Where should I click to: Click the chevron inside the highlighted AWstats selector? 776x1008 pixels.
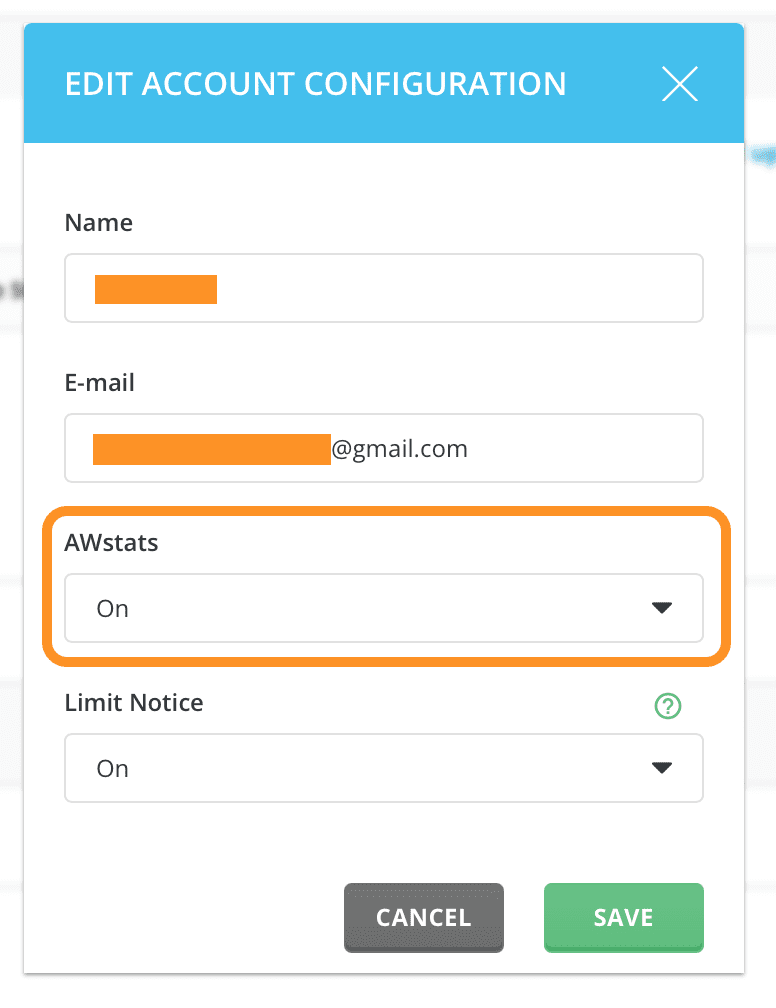661,608
